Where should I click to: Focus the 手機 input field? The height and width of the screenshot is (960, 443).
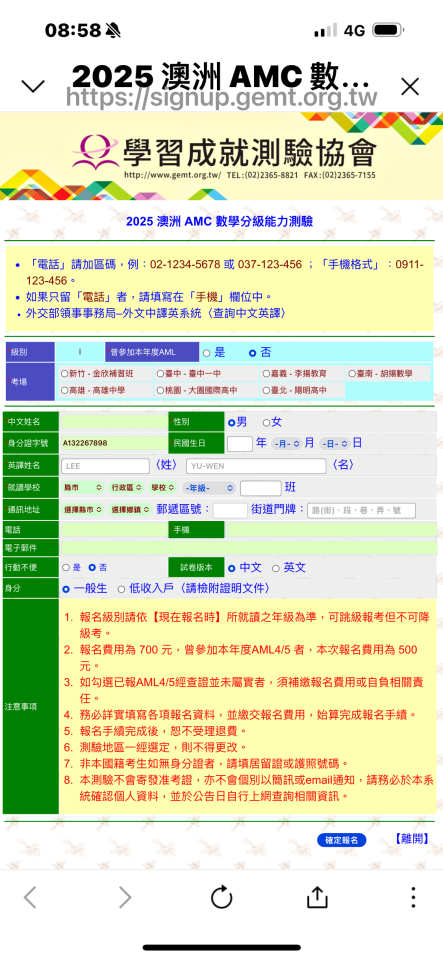332,530
